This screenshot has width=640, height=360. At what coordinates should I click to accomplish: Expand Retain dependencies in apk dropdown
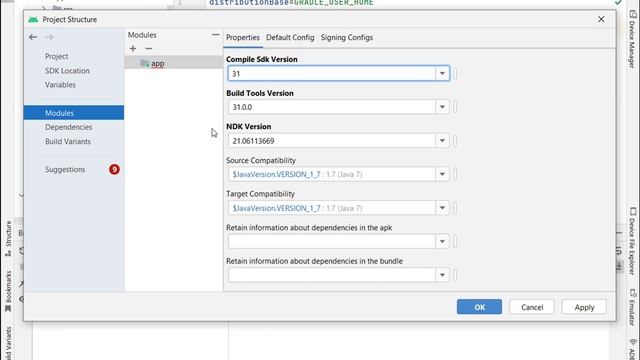(442, 242)
